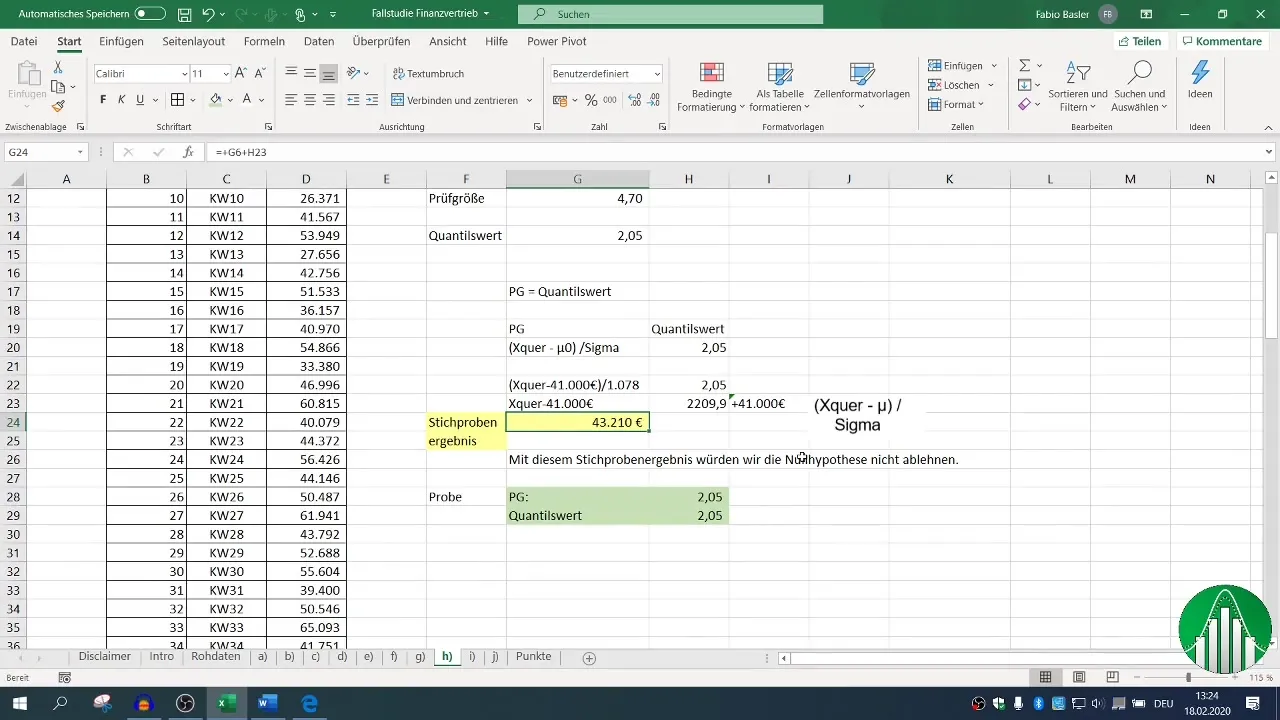
Task: Click the thousands separator 000 icon
Action: click(610, 100)
